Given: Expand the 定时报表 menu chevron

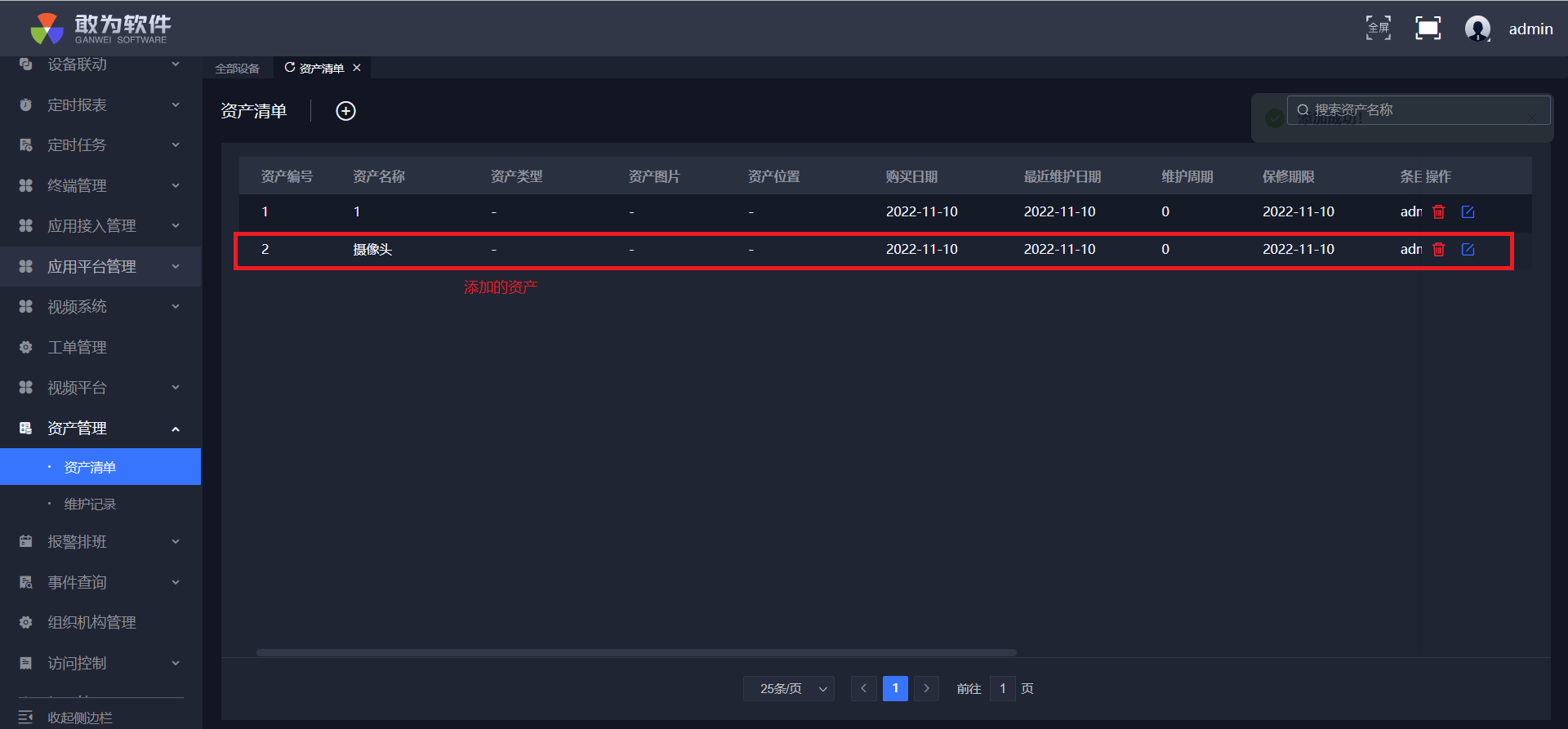Looking at the screenshot, I should 176,104.
